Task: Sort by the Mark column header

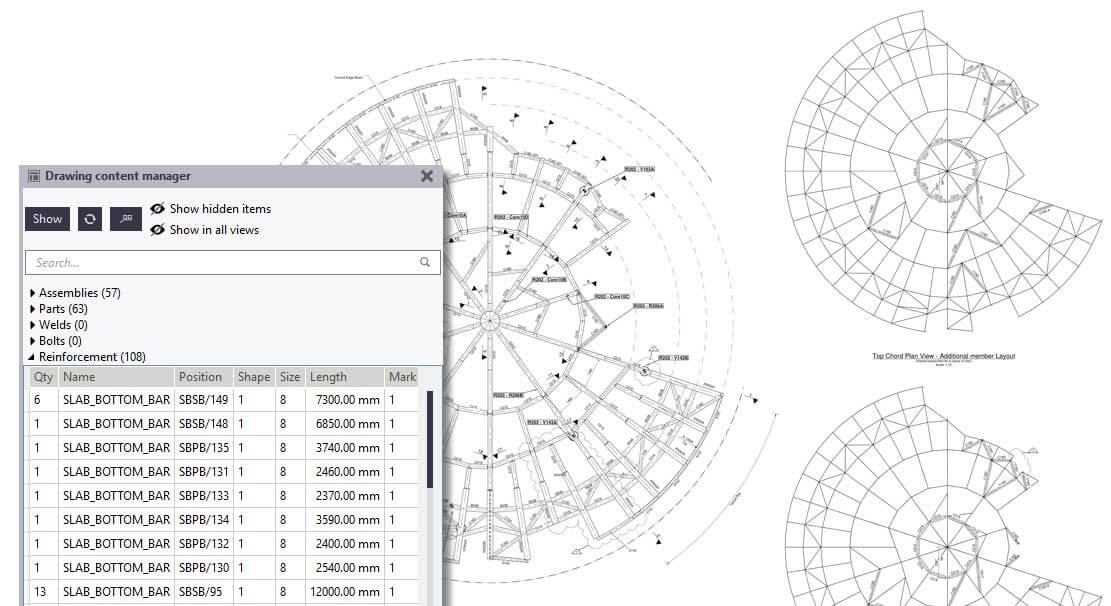Action: (x=402, y=377)
